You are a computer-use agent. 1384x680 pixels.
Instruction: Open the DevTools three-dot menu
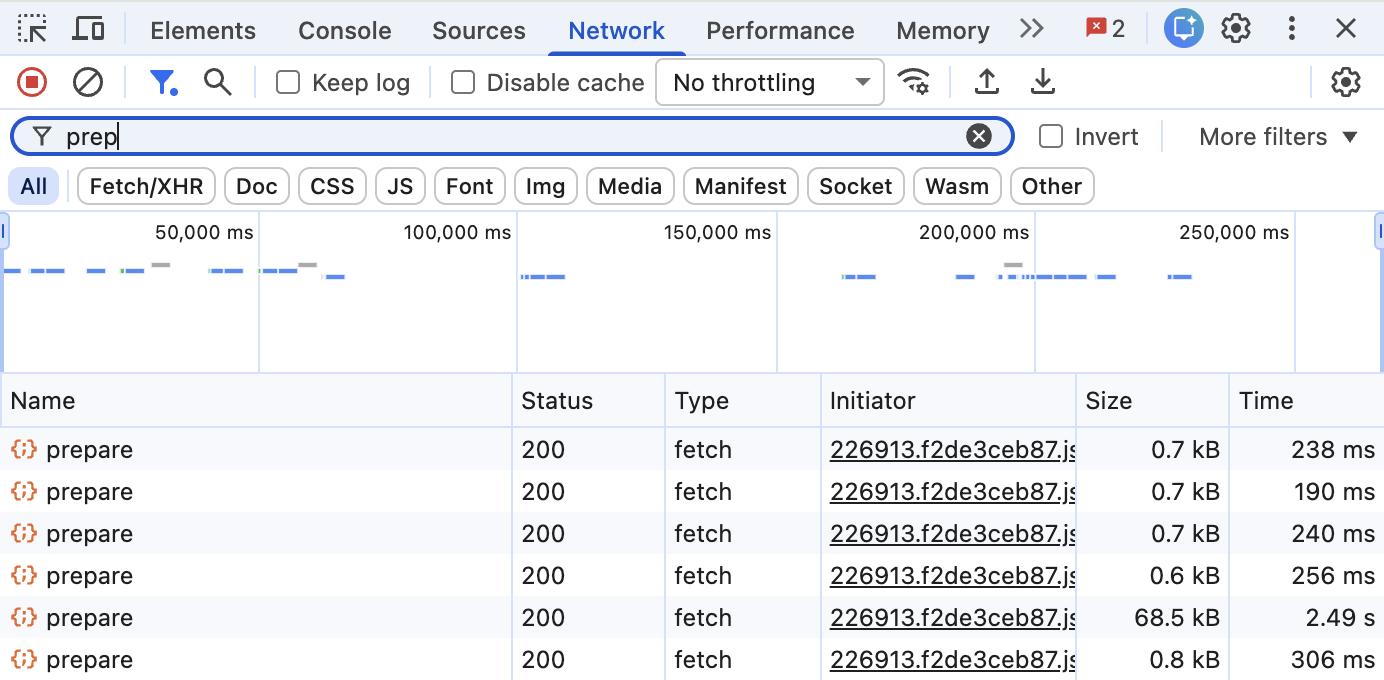coord(1292,29)
